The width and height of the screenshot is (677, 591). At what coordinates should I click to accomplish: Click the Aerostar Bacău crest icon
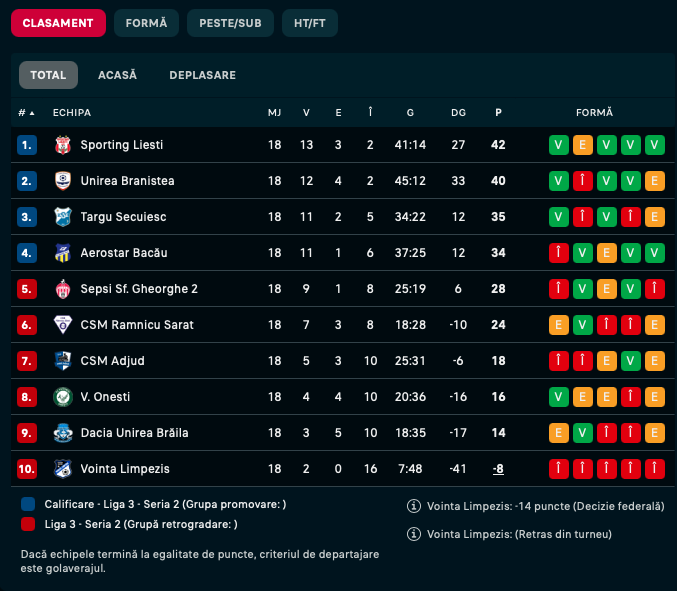click(63, 253)
